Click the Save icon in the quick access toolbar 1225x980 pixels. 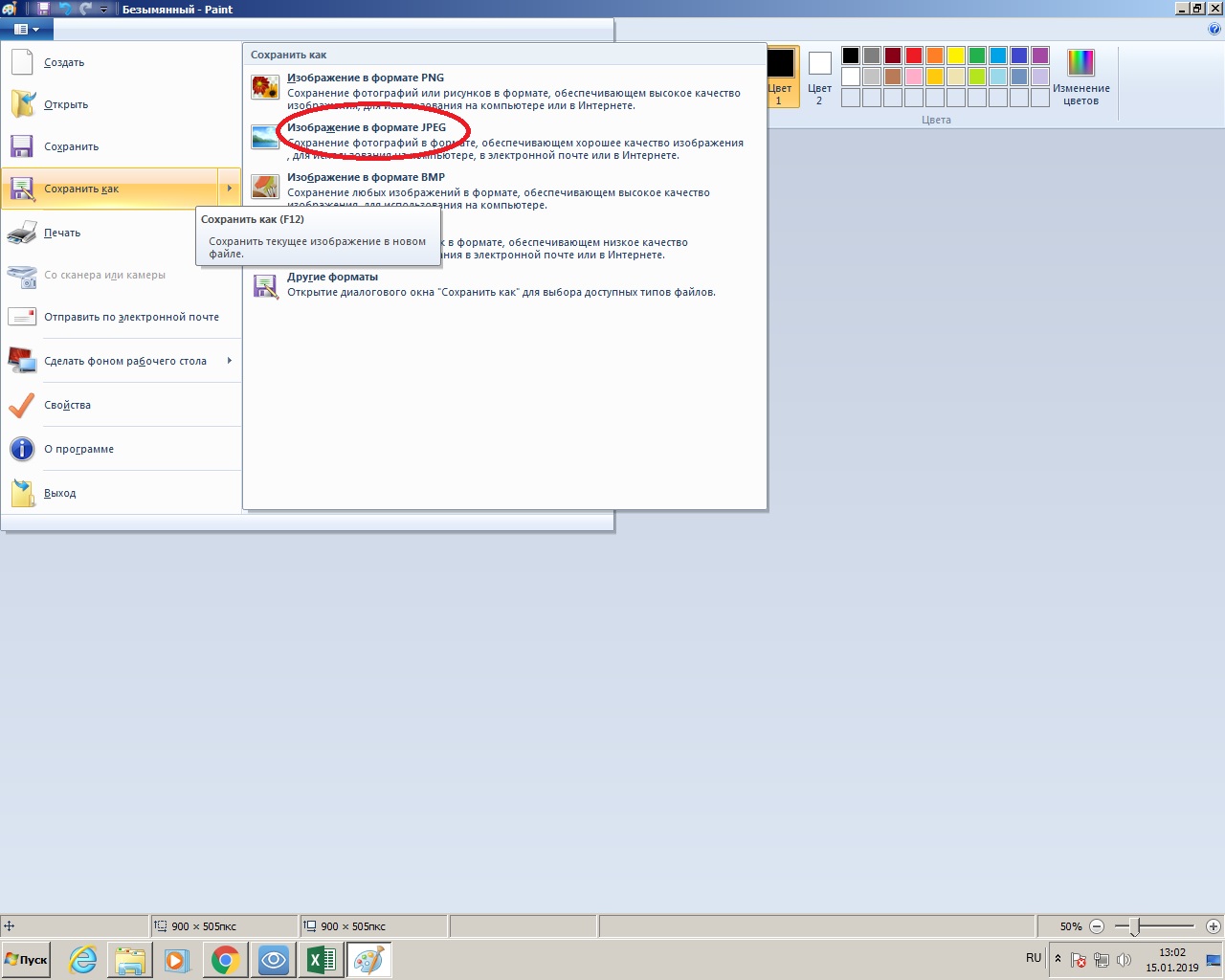click(x=43, y=9)
